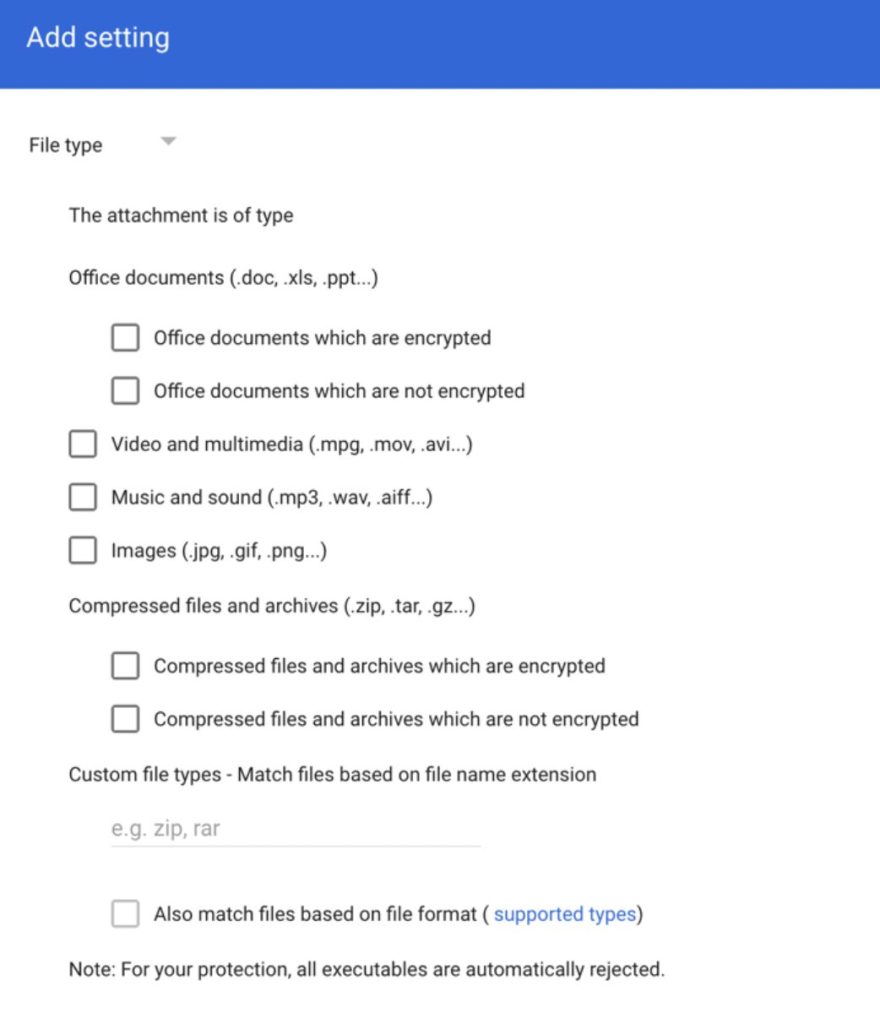Enable encrypted compressed files and archives checkbox

click(125, 666)
